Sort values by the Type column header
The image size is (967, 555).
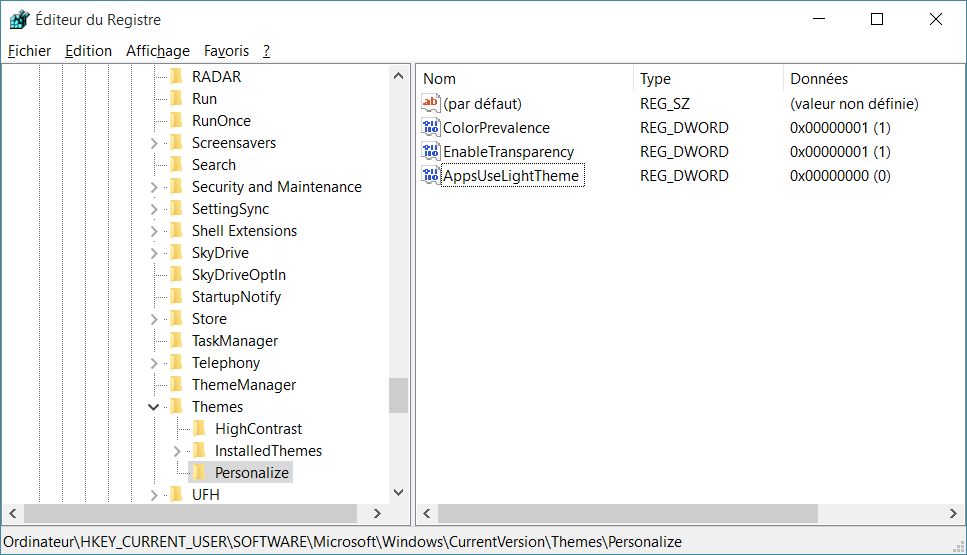(708, 78)
